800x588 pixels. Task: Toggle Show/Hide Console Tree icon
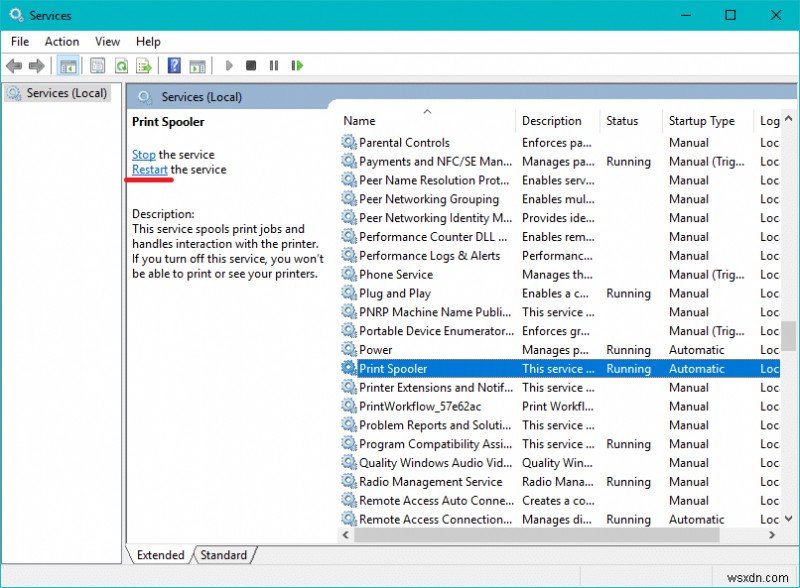(x=68, y=66)
